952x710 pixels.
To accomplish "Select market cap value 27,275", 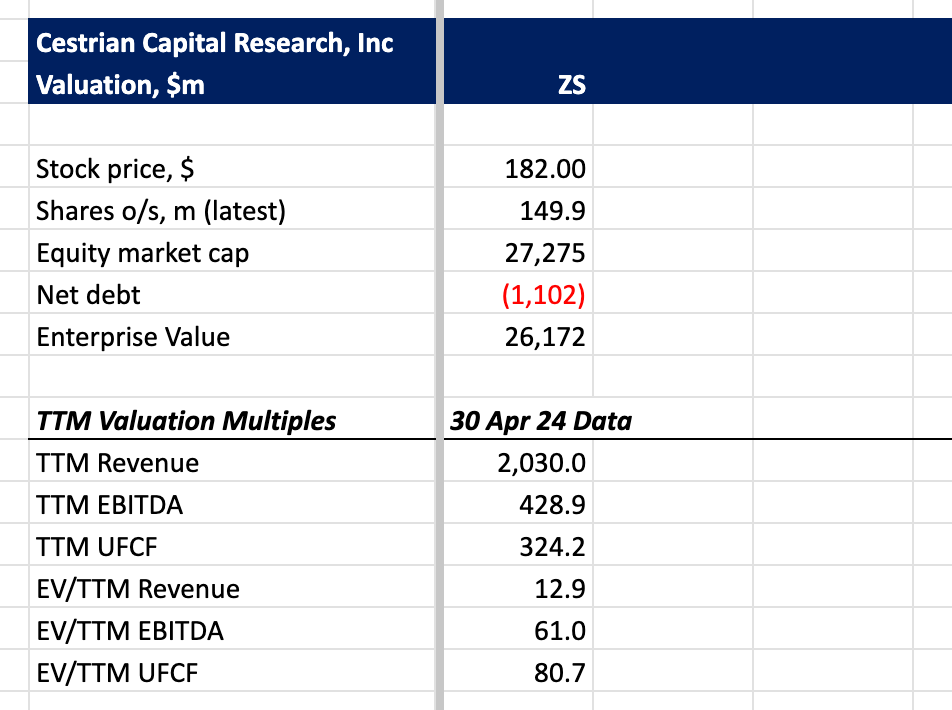I will click(545, 253).
